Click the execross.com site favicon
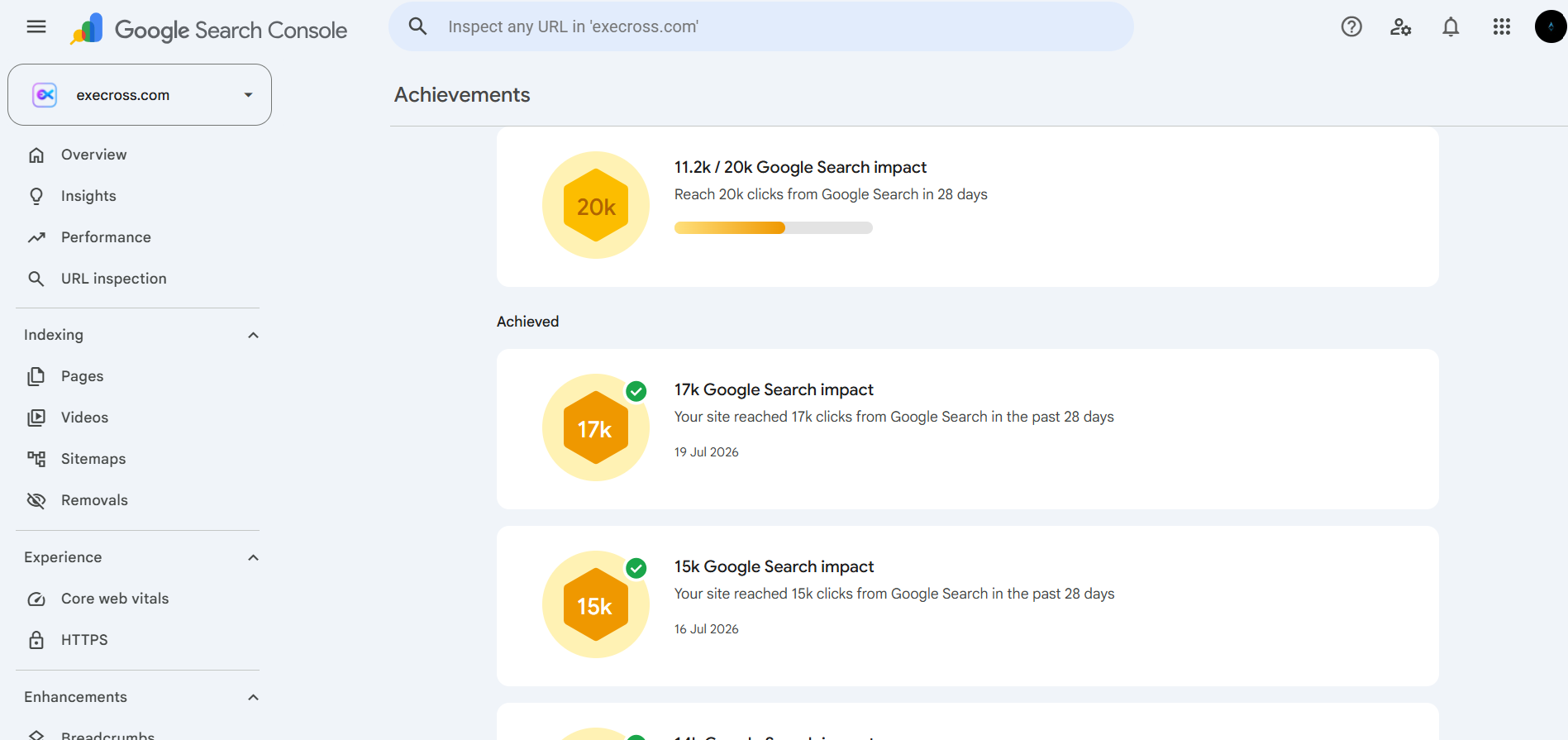 [x=45, y=95]
